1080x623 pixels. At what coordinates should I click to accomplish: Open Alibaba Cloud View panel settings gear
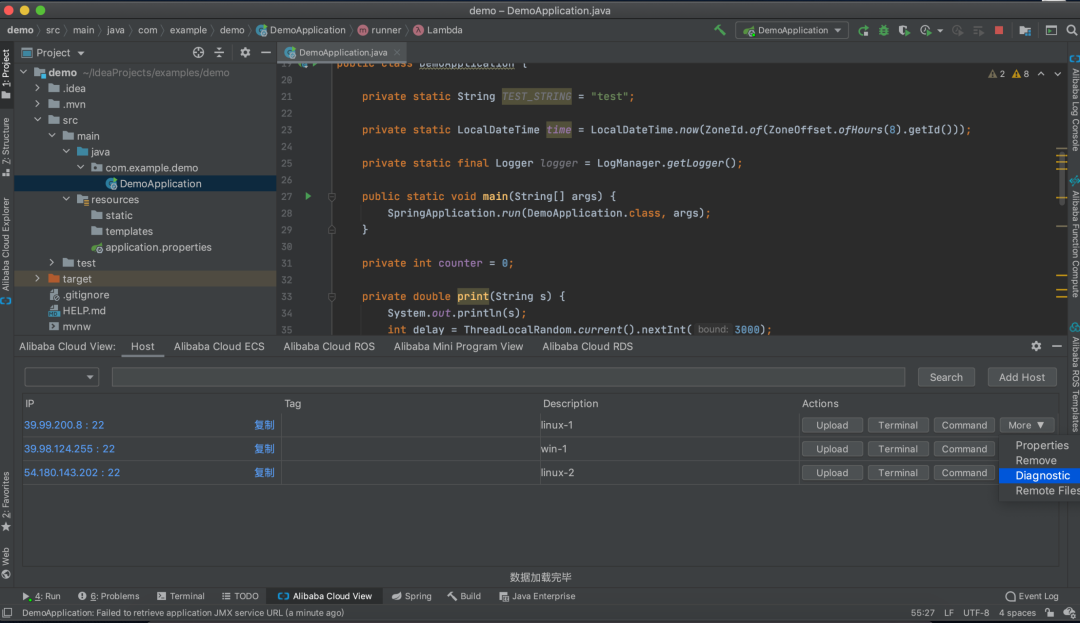click(x=1036, y=346)
